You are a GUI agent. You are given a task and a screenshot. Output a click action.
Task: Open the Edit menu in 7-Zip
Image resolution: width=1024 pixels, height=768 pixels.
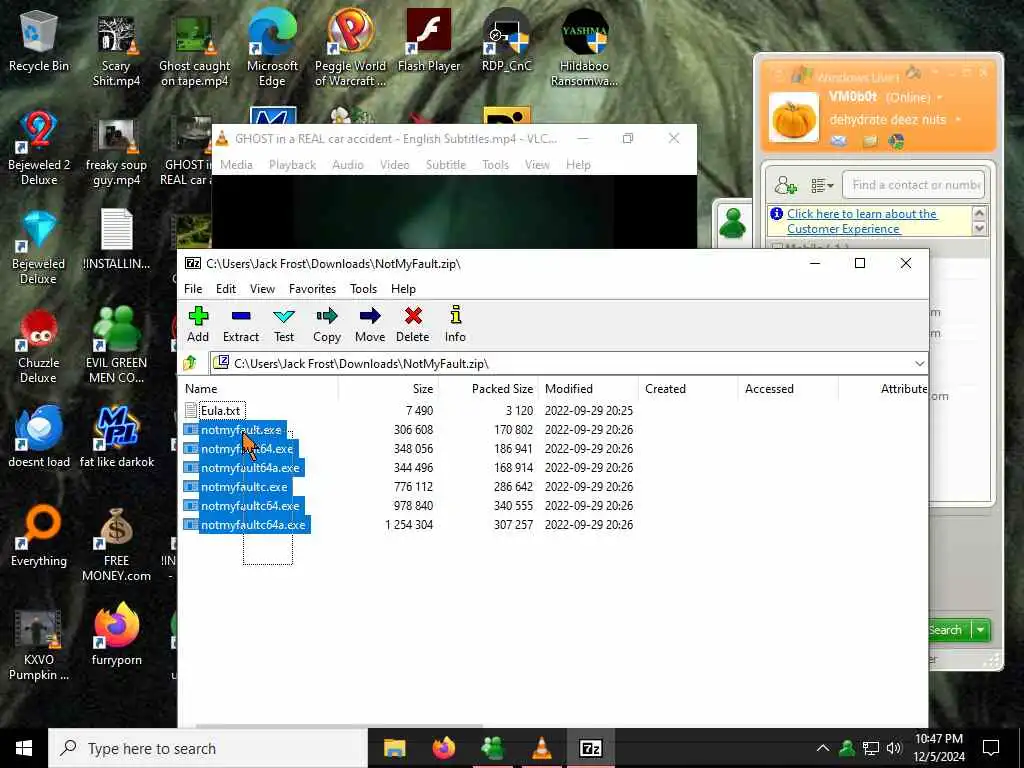click(x=226, y=289)
